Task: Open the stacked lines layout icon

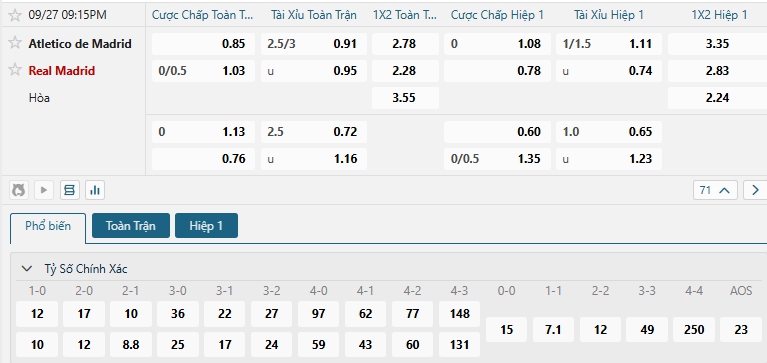Action: pos(69,190)
